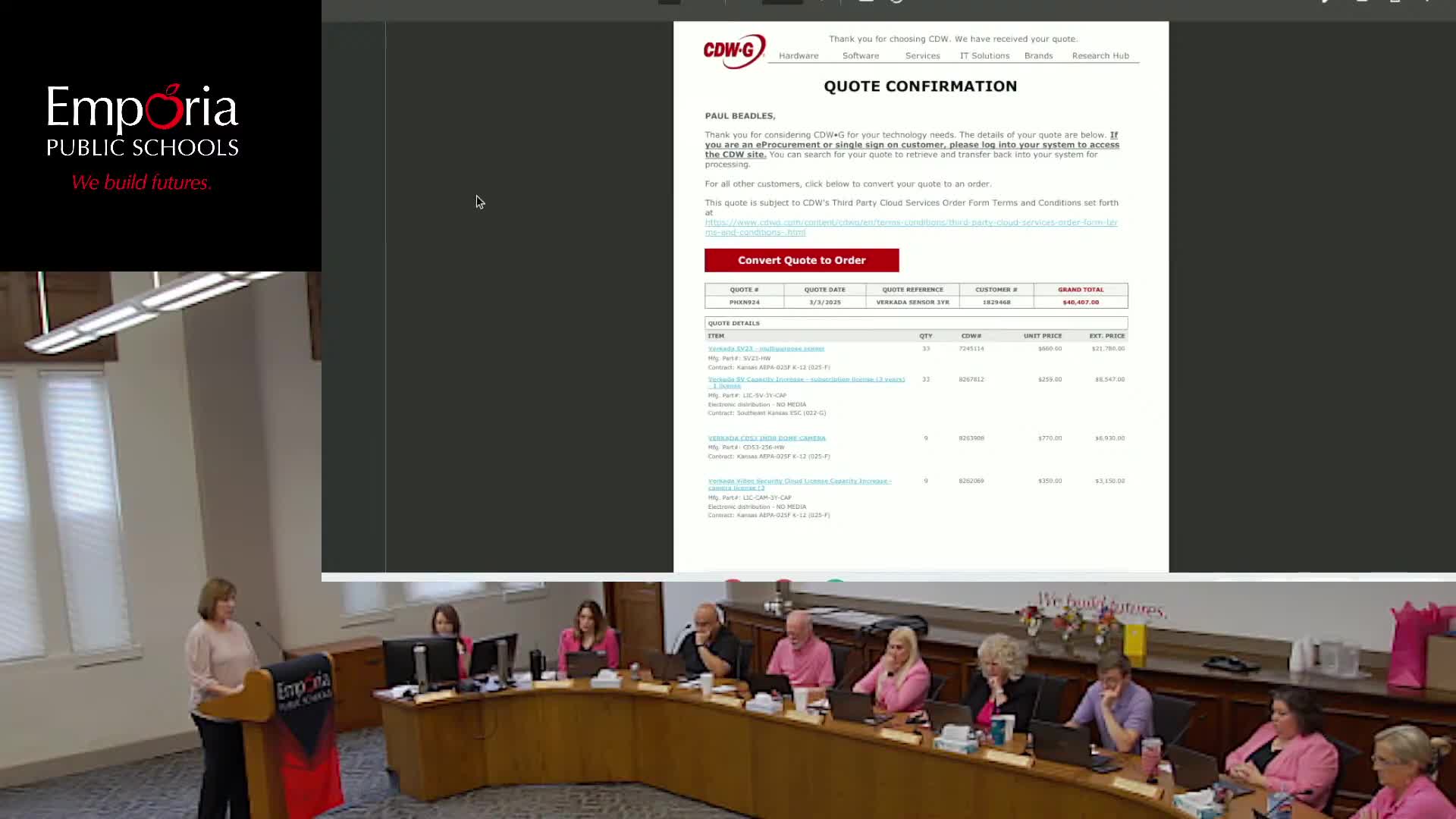Open the Verkada SV Capacity Increase license link

pos(806,382)
